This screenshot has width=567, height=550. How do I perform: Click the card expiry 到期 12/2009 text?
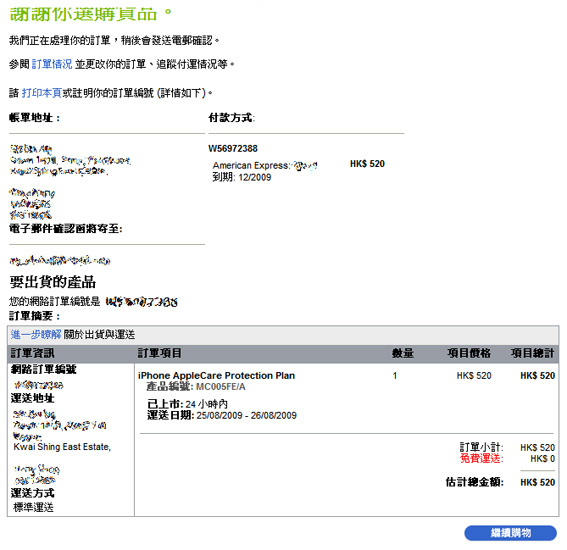242,177
